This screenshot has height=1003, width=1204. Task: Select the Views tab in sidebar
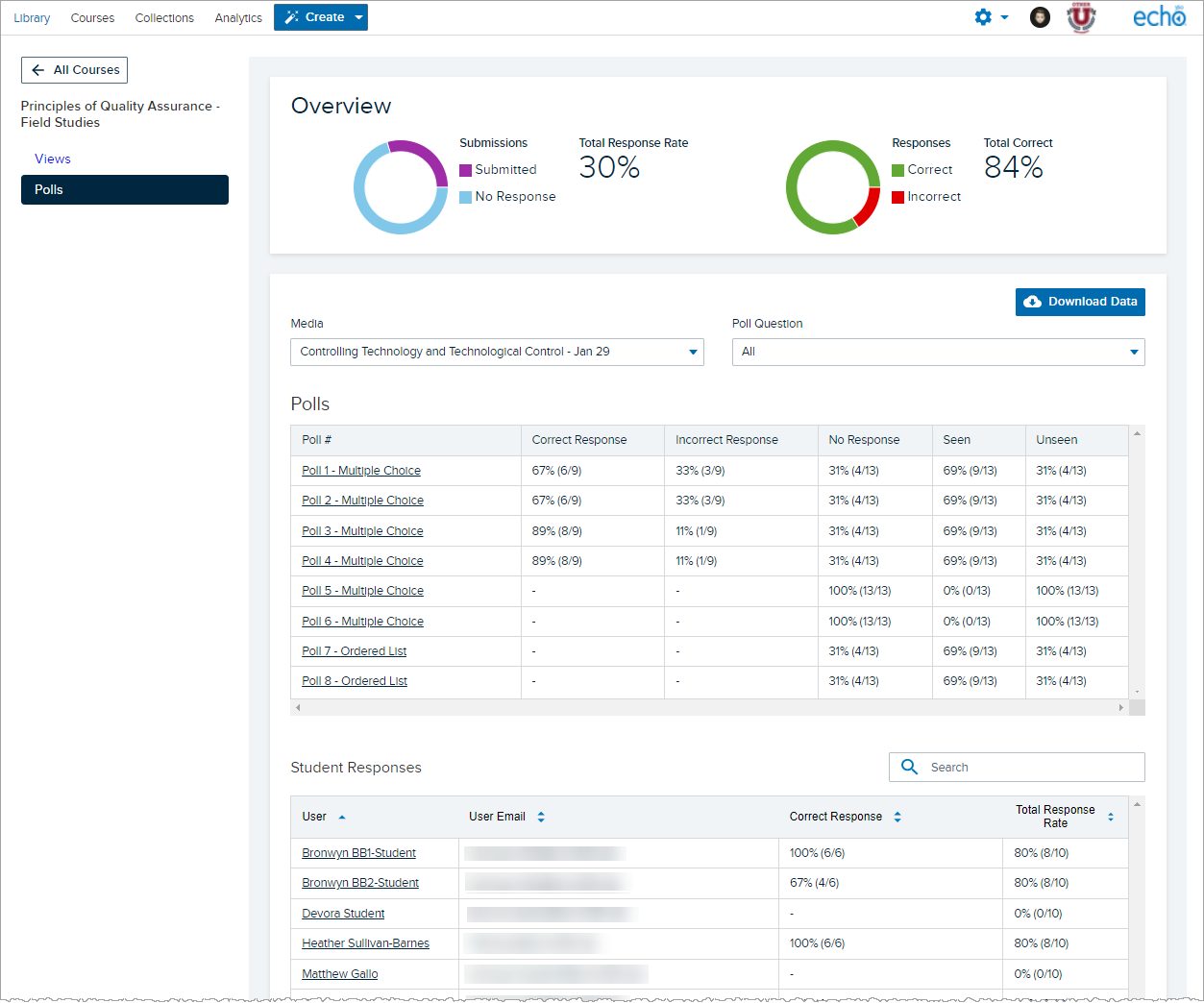tap(53, 159)
